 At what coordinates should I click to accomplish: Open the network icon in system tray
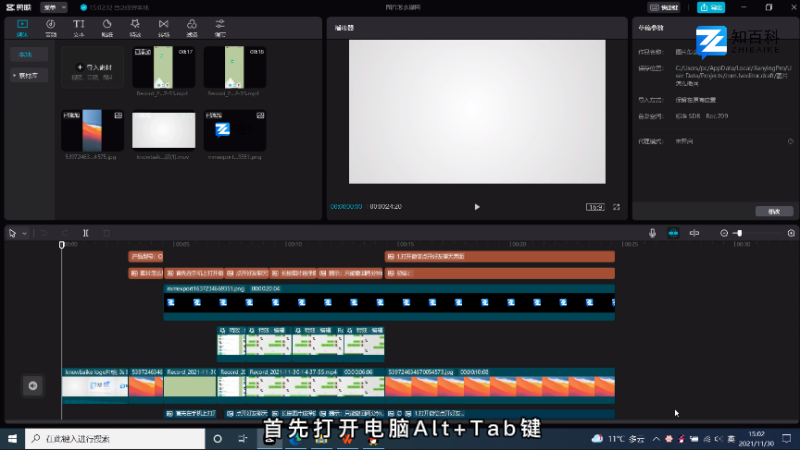(707, 439)
